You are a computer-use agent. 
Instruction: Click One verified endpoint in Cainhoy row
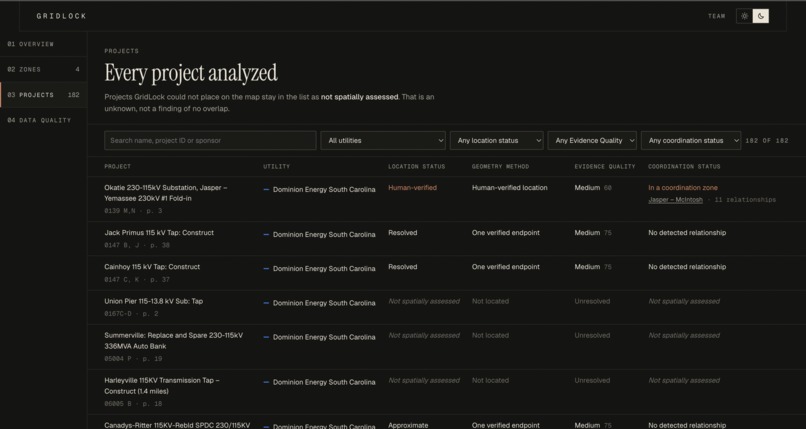click(x=506, y=267)
